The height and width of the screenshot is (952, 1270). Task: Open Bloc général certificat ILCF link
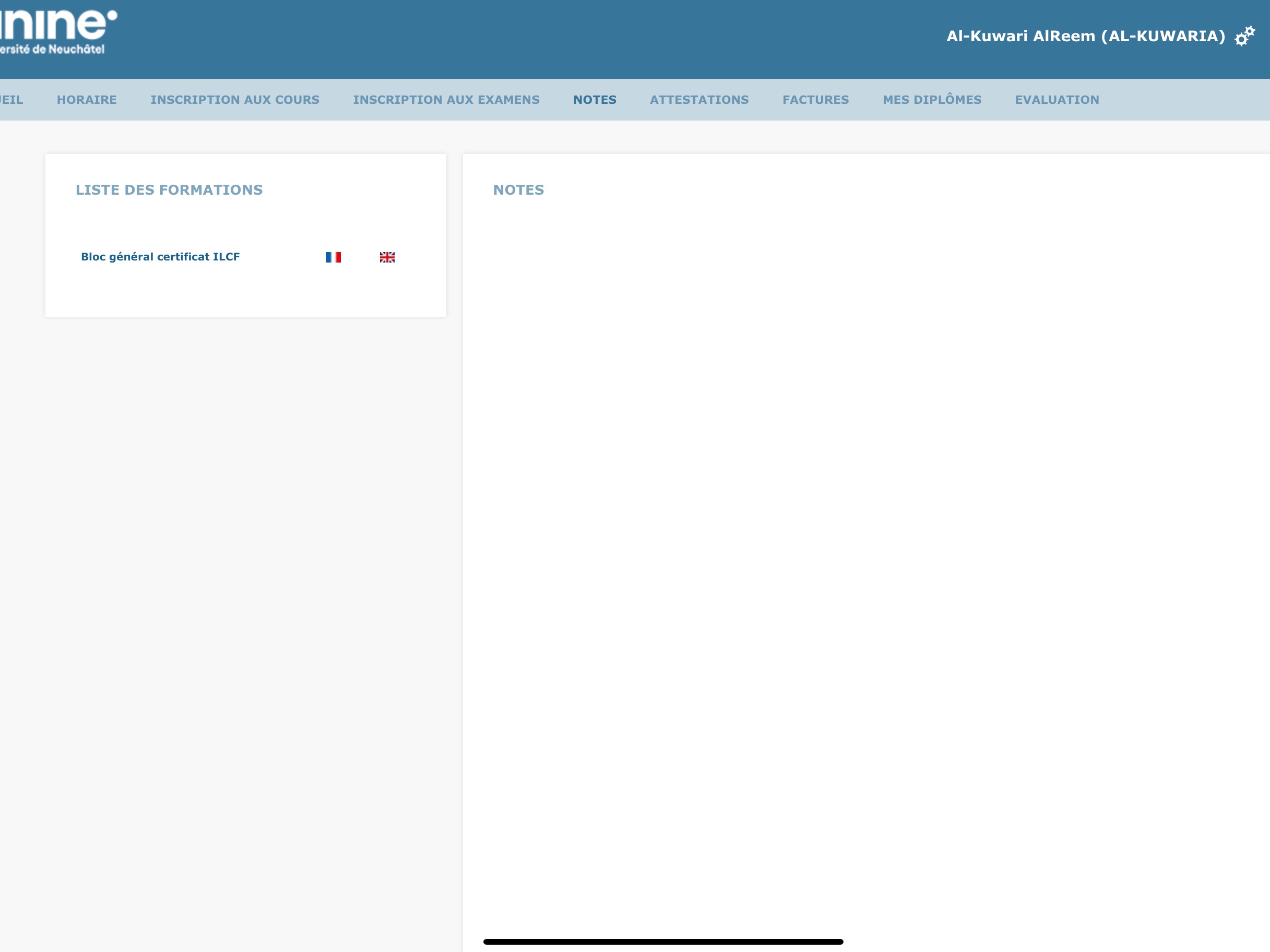[160, 257]
